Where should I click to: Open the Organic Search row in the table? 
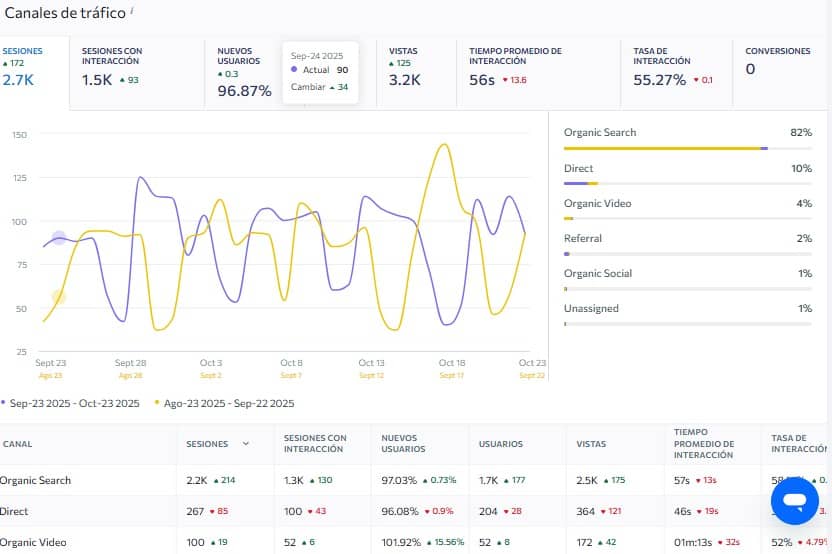tap(36, 480)
